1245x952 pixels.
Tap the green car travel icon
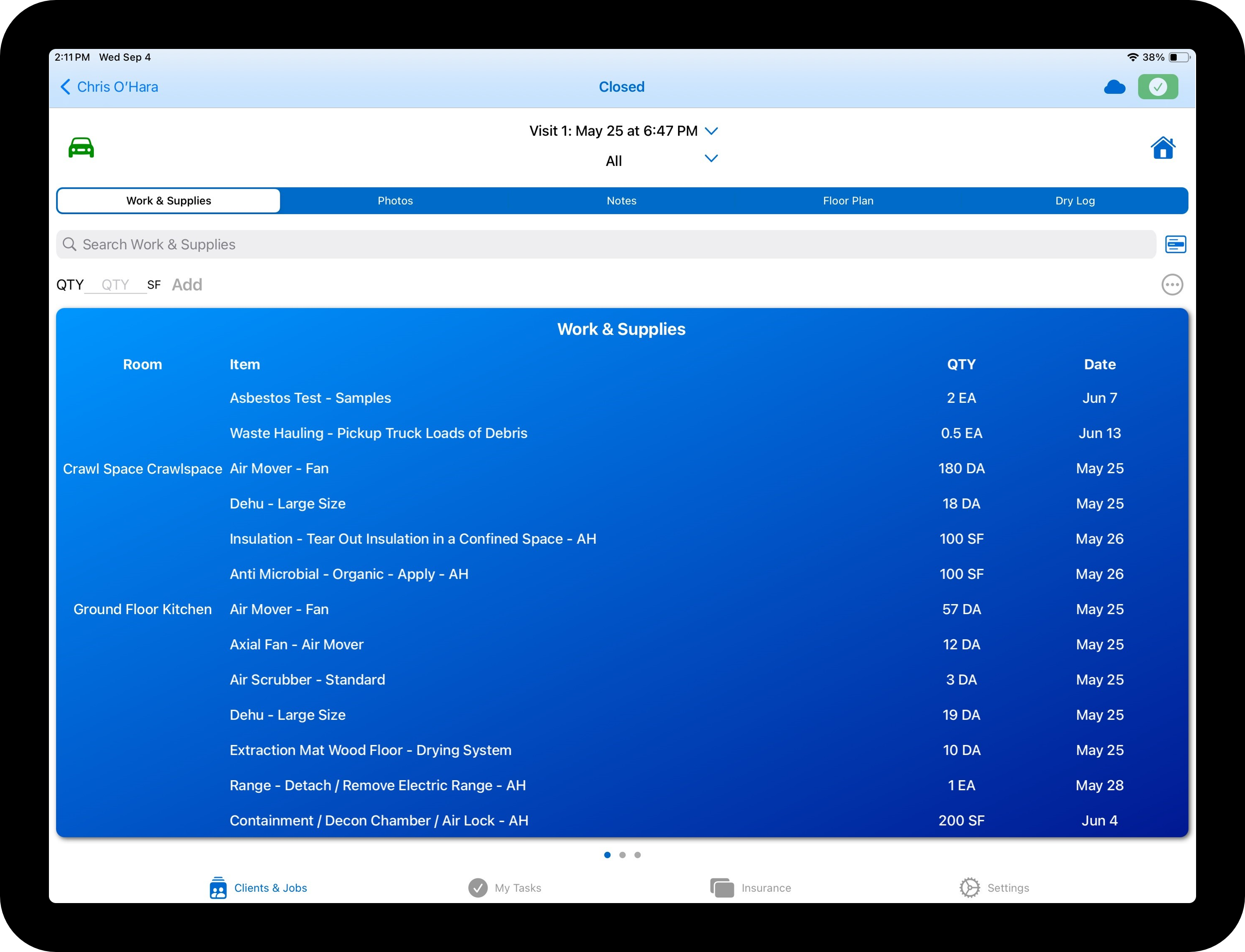tap(81, 148)
